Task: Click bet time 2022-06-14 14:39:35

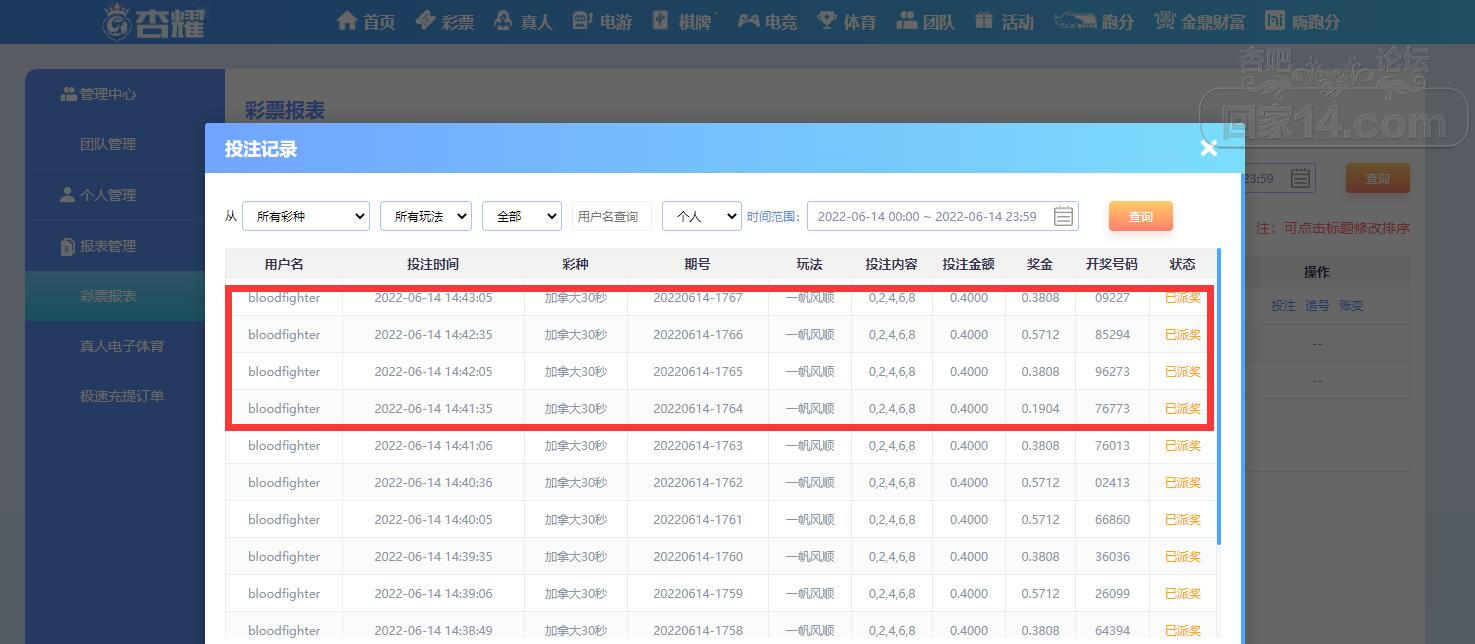Action: coord(433,557)
